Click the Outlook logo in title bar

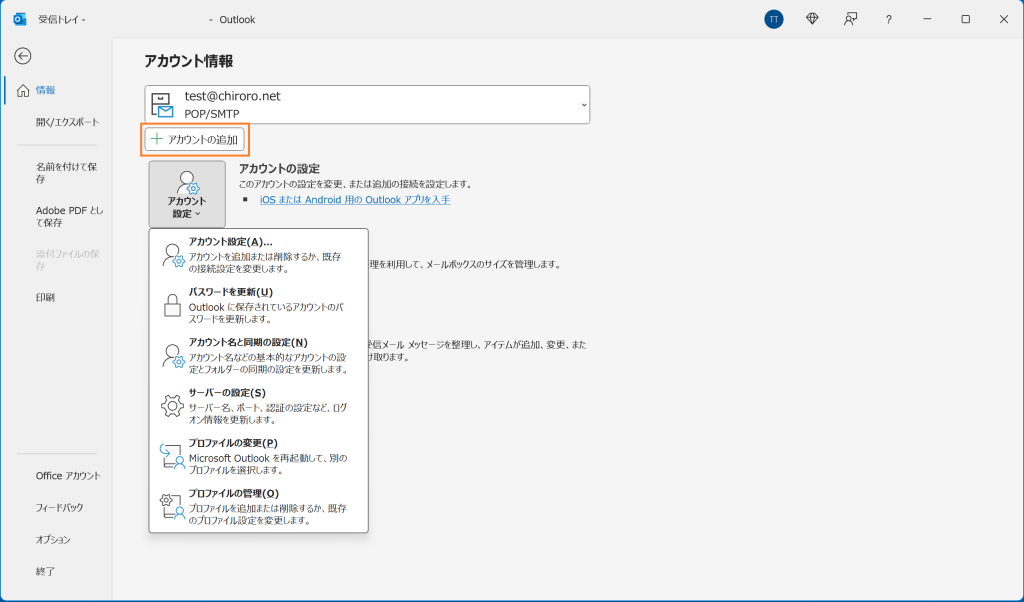20,20
